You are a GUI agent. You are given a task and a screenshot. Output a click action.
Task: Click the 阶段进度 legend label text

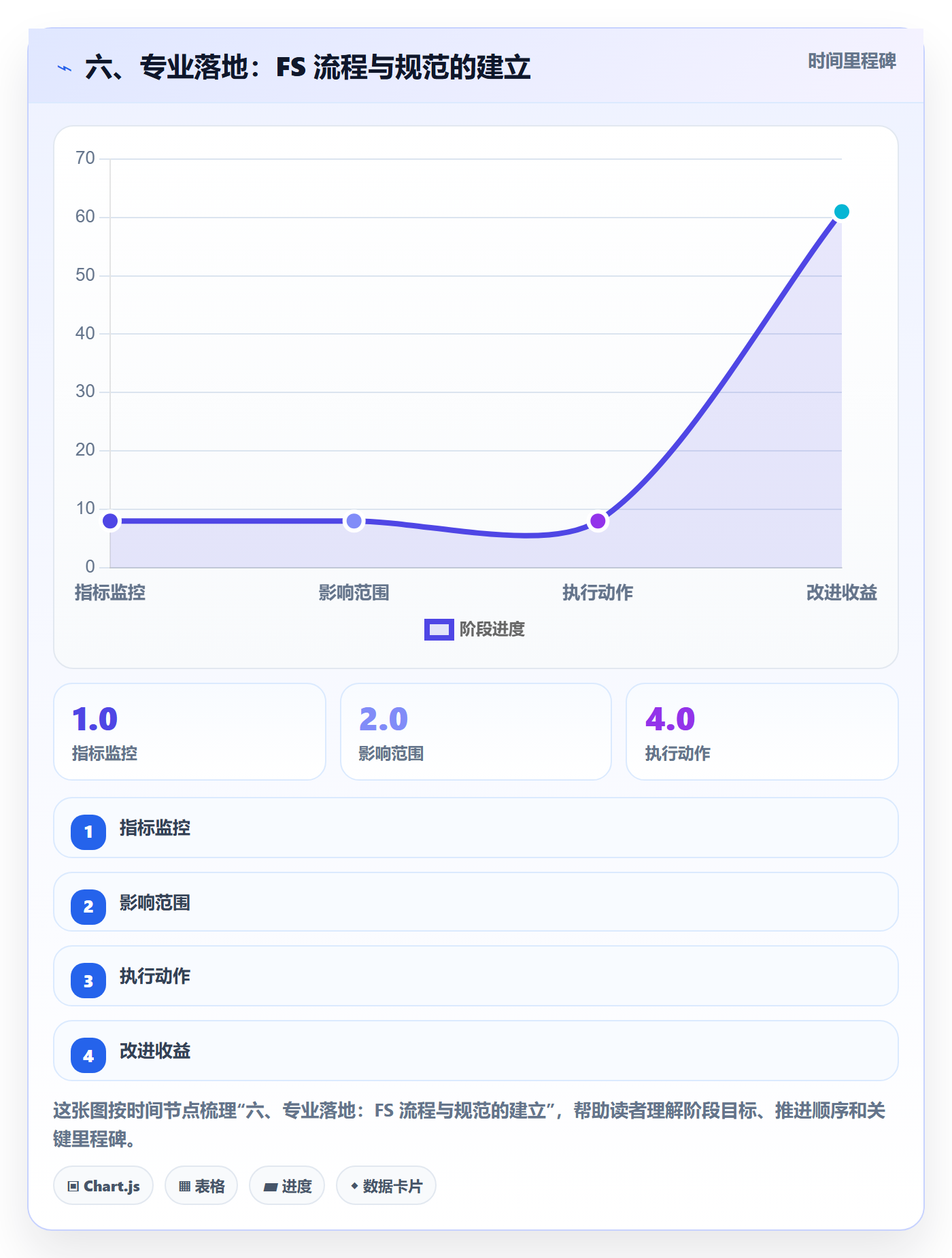coord(492,629)
